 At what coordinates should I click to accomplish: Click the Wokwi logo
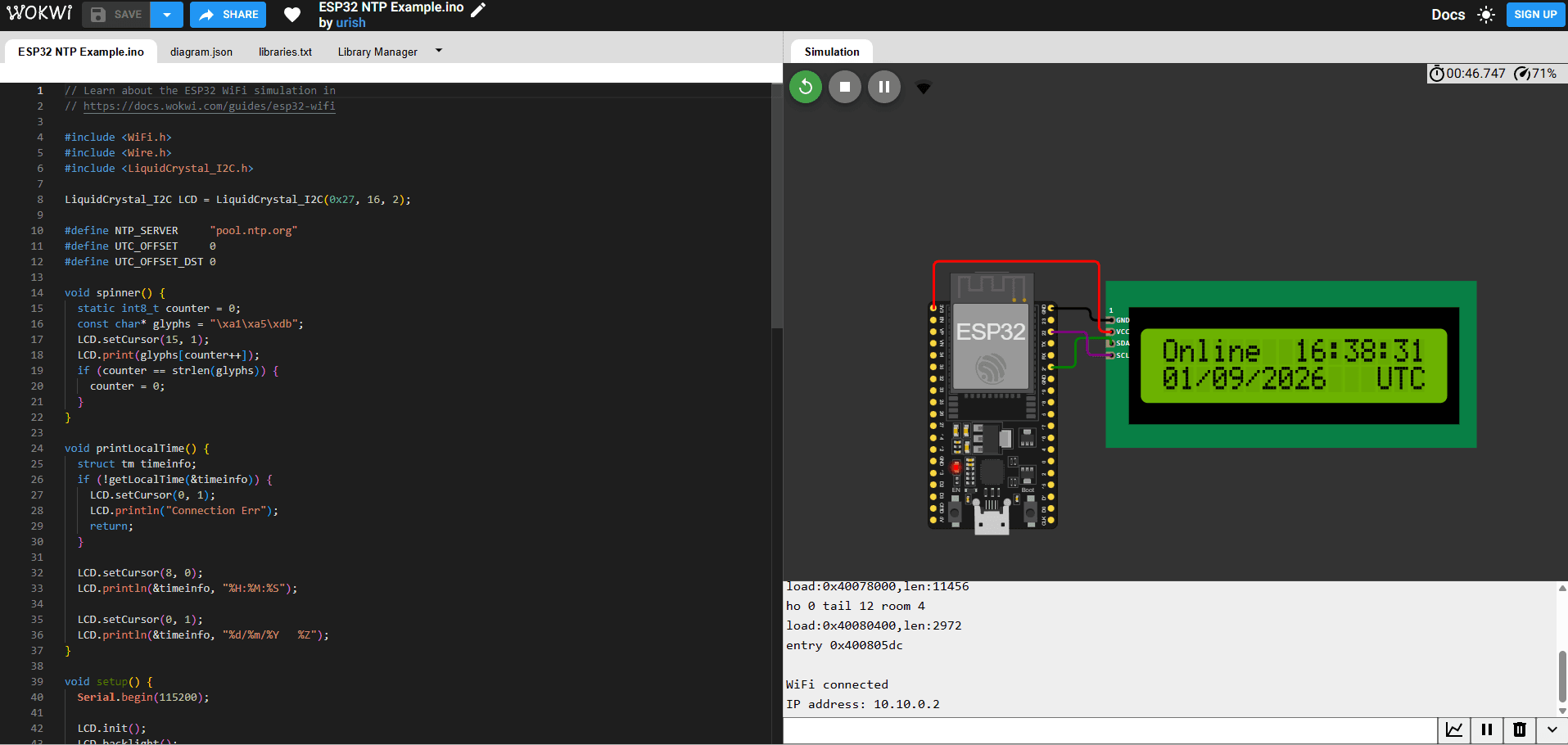tap(39, 13)
